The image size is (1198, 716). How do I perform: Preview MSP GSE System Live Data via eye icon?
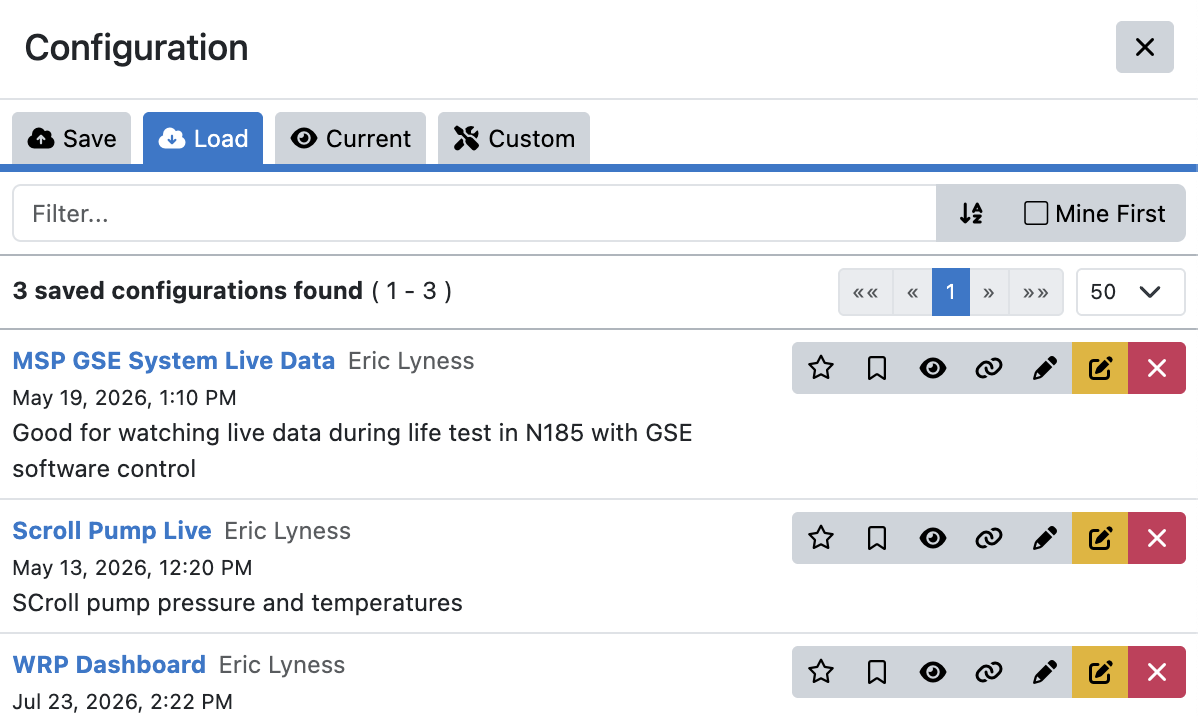click(x=933, y=368)
